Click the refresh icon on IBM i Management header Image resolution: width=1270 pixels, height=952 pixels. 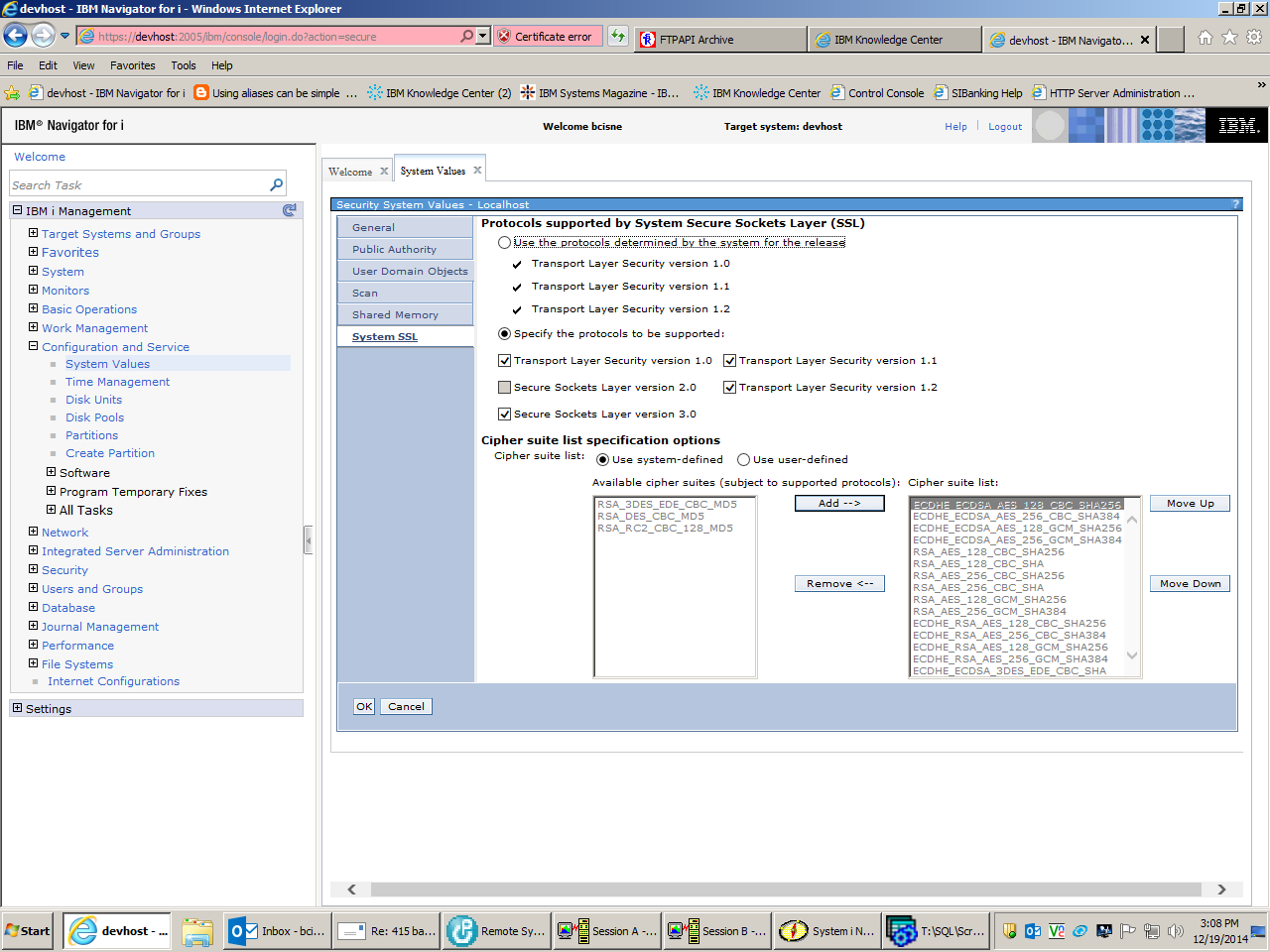[290, 210]
